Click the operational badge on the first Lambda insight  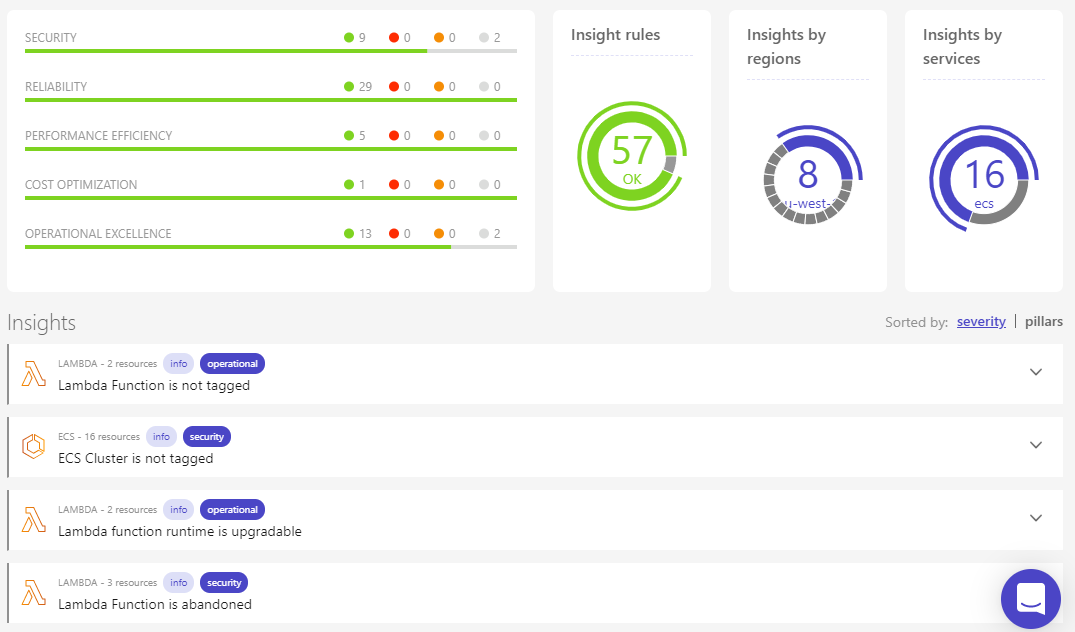coord(232,363)
